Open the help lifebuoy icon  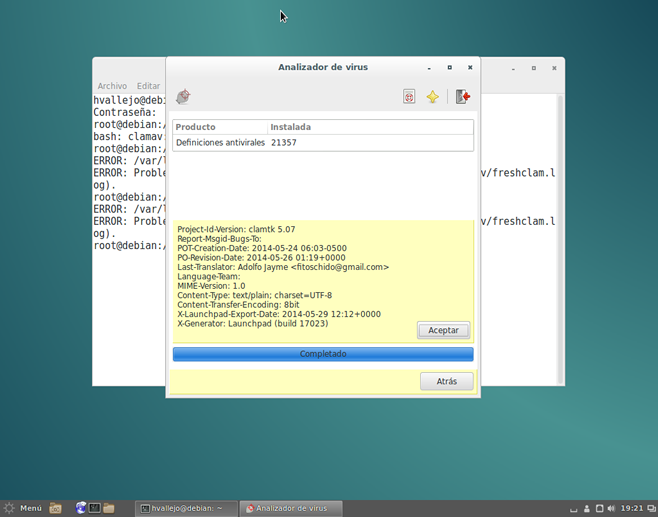coord(409,97)
